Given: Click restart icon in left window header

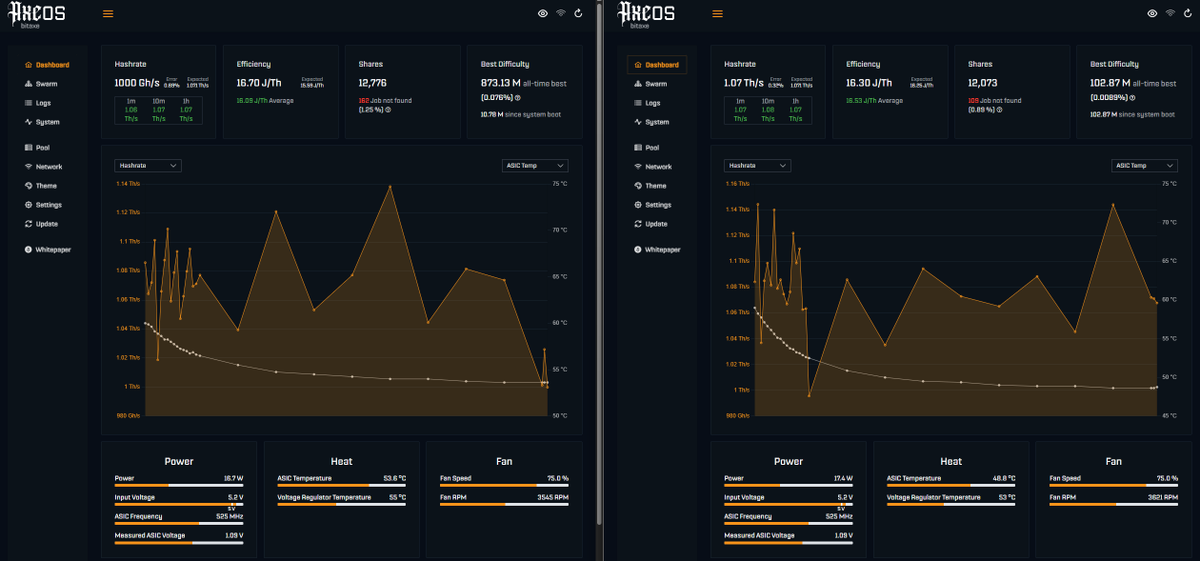Looking at the screenshot, I should tap(578, 13).
